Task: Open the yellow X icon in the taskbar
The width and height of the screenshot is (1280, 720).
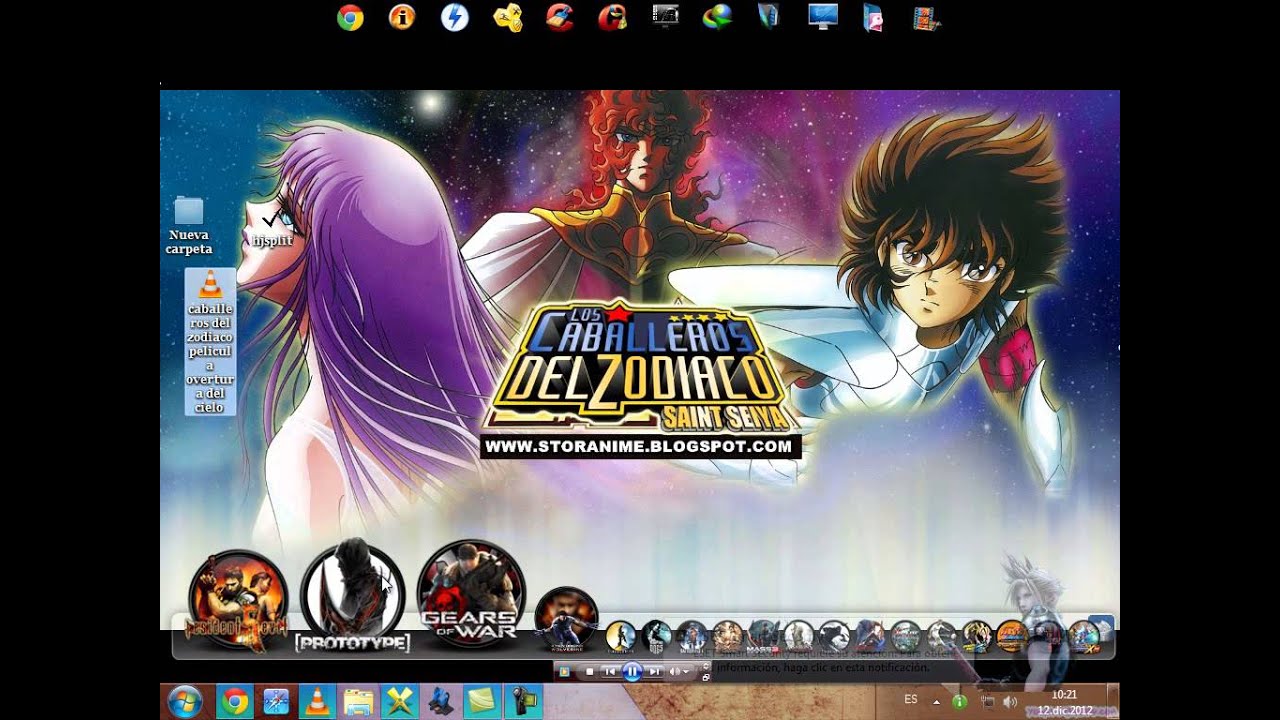Action: [398, 702]
